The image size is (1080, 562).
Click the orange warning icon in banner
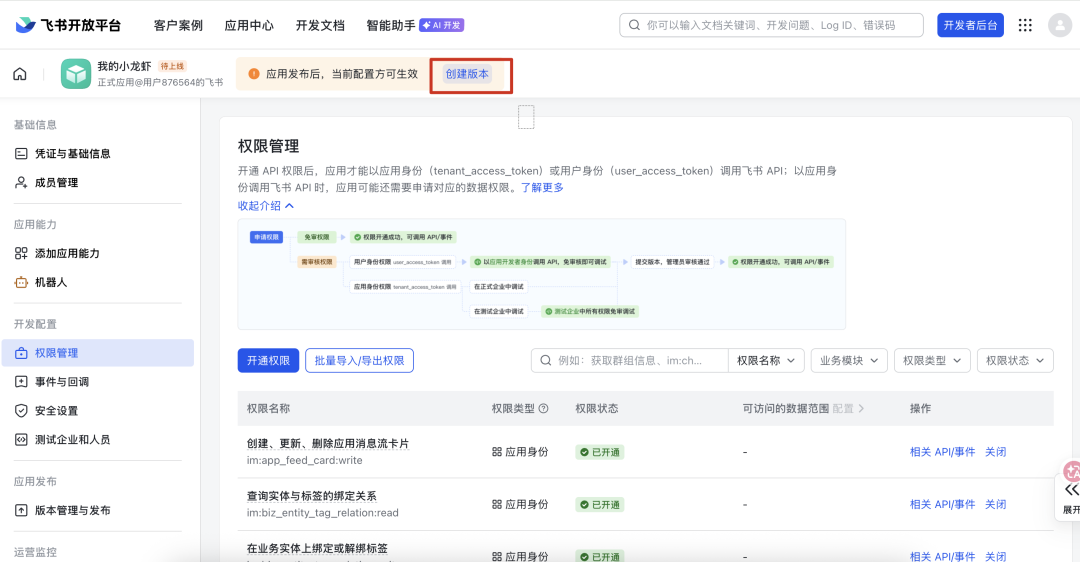point(253,74)
